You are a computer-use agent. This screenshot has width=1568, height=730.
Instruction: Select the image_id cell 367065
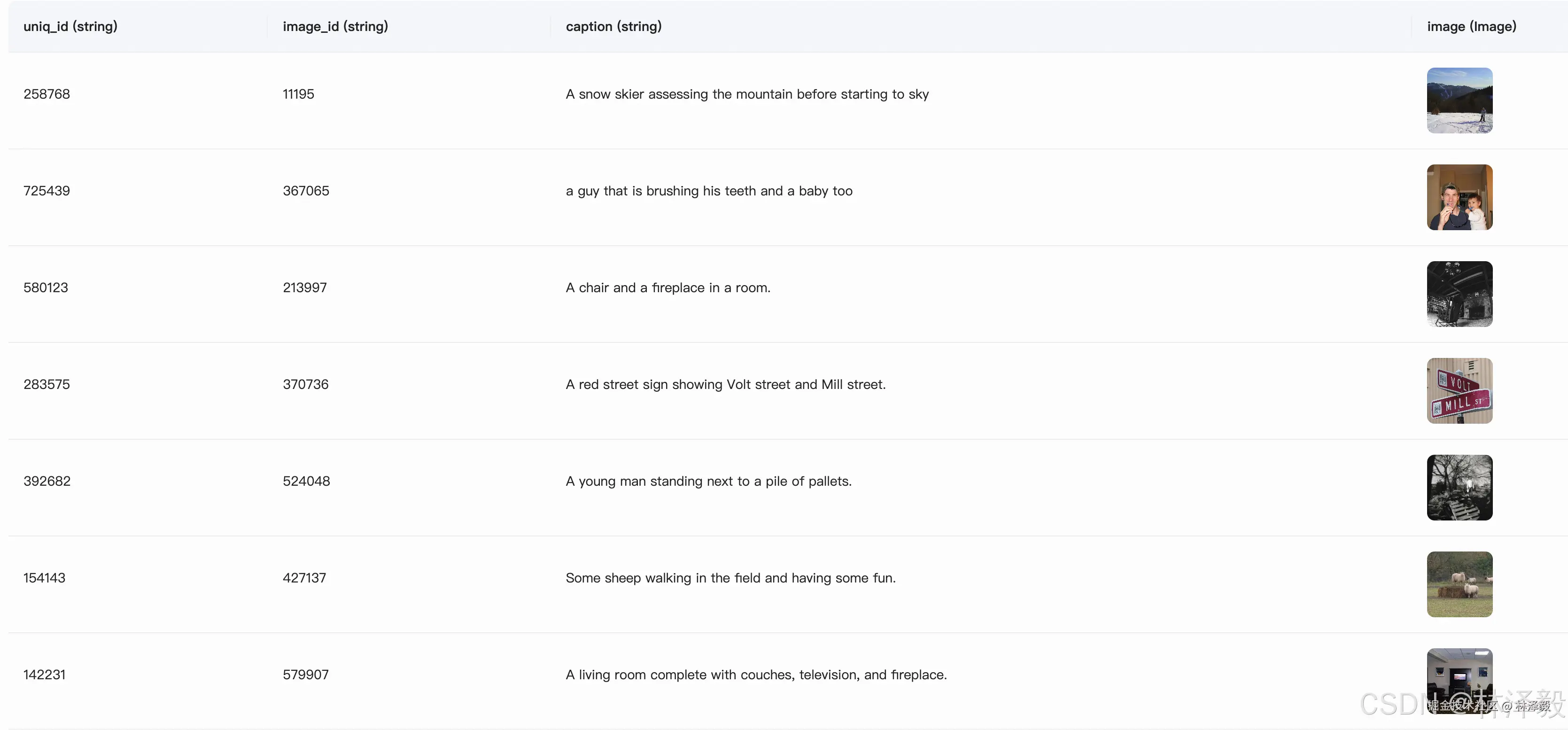pyautogui.click(x=305, y=191)
